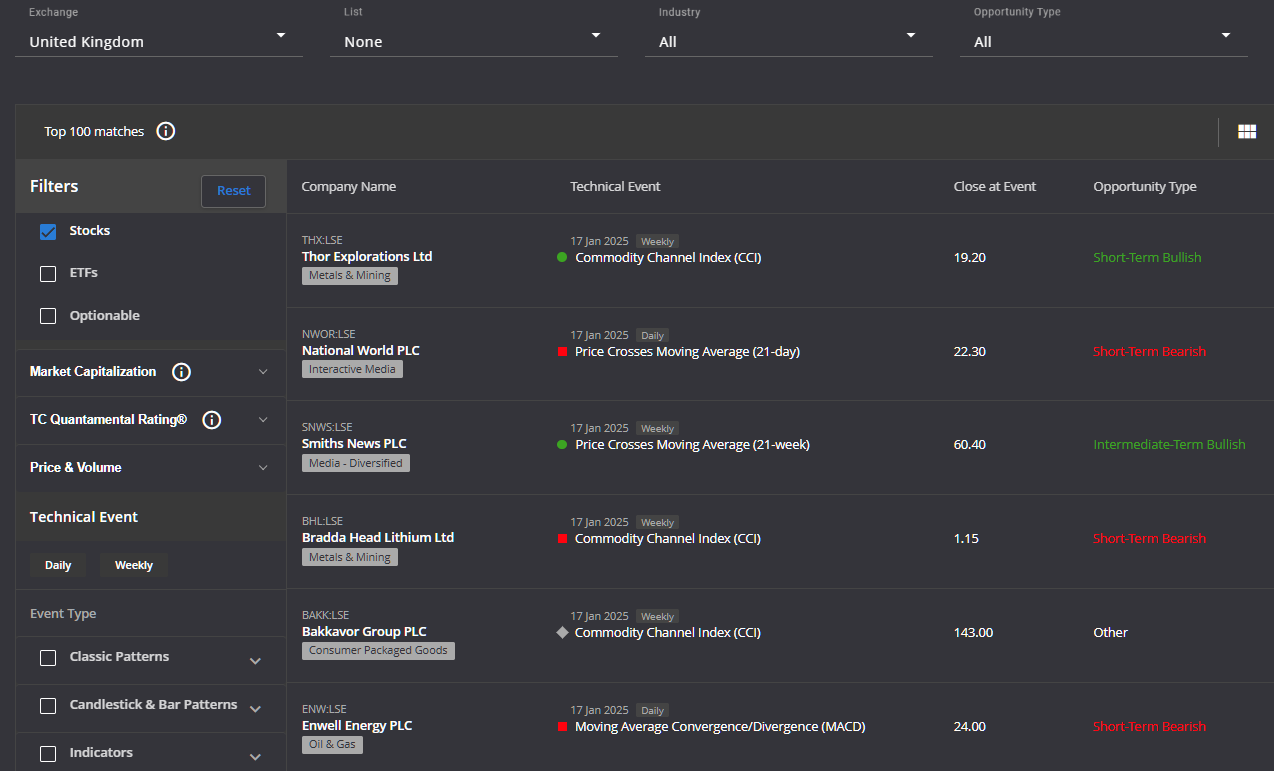The image size is (1274, 771).
Task: Open Smiths News PLC company link
Action: point(354,444)
